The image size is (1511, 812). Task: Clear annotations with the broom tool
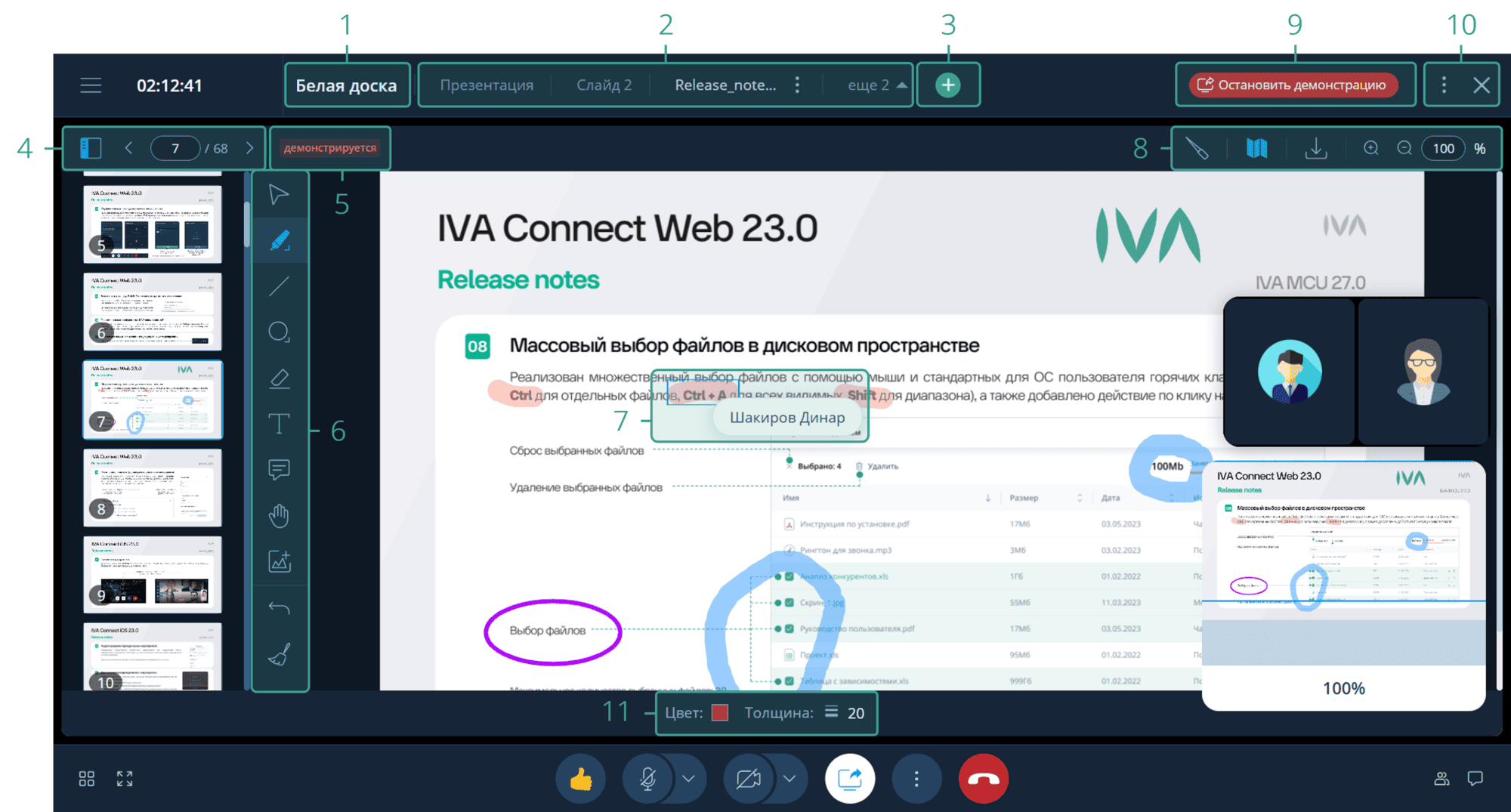click(280, 654)
